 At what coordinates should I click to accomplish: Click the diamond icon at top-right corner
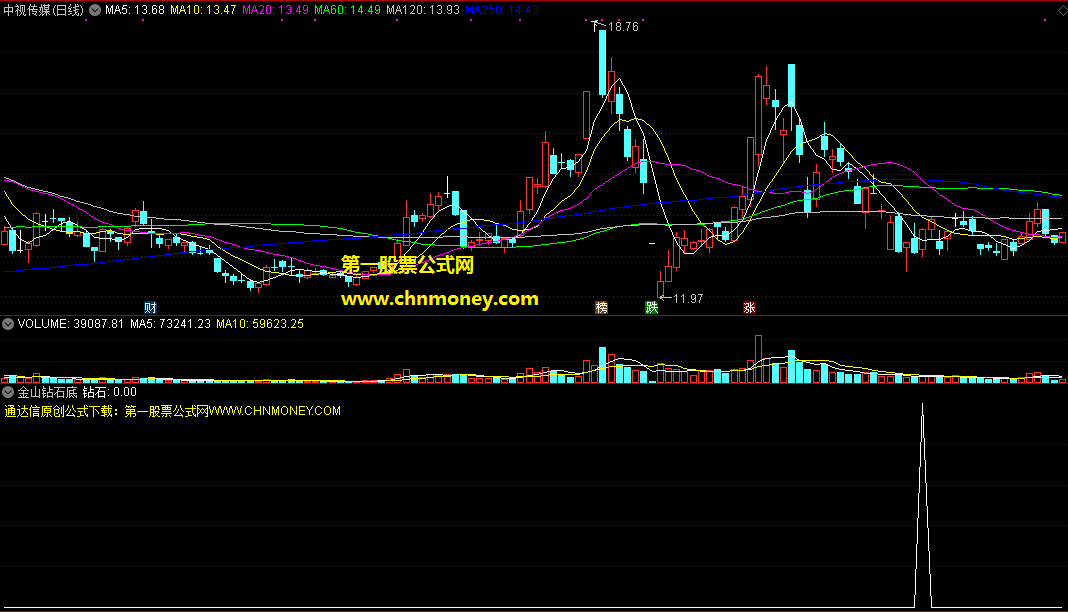coord(1062,10)
